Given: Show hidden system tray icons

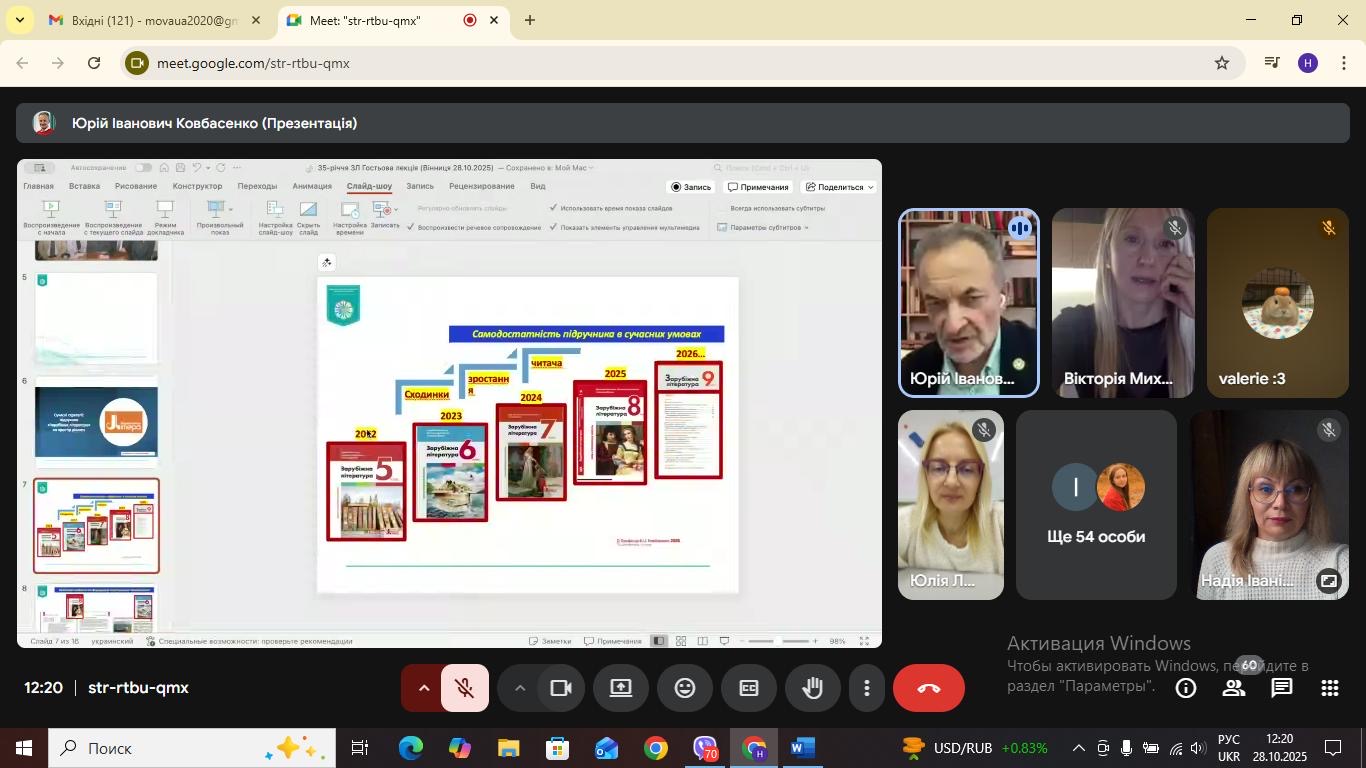Looking at the screenshot, I should pyautogui.click(x=1078, y=748).
